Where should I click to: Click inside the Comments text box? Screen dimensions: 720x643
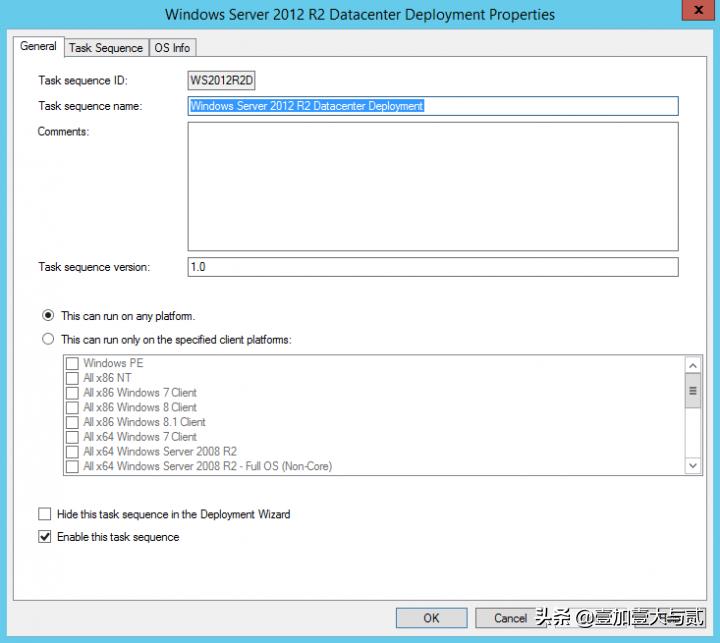433,186
